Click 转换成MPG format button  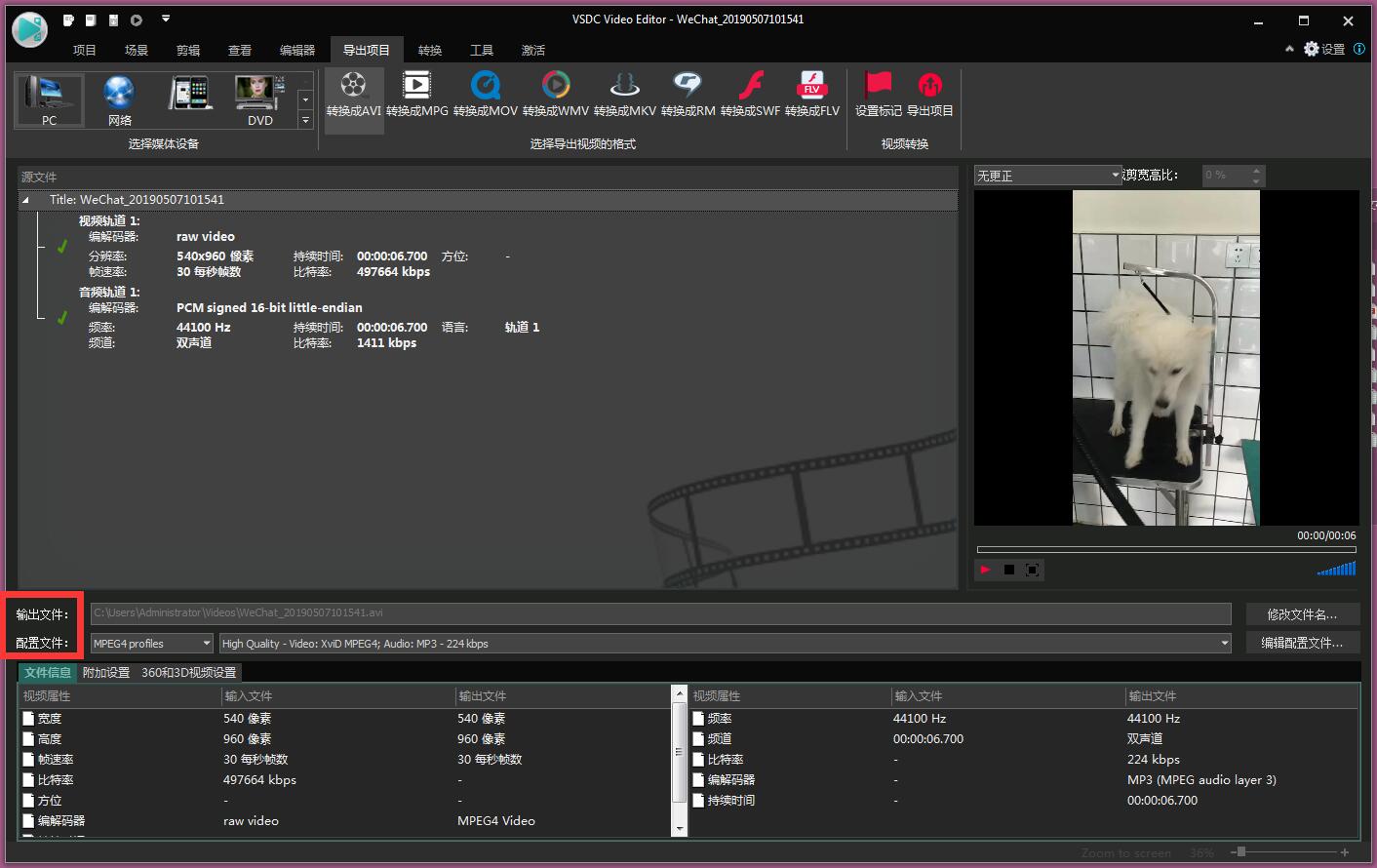(417, 96)
